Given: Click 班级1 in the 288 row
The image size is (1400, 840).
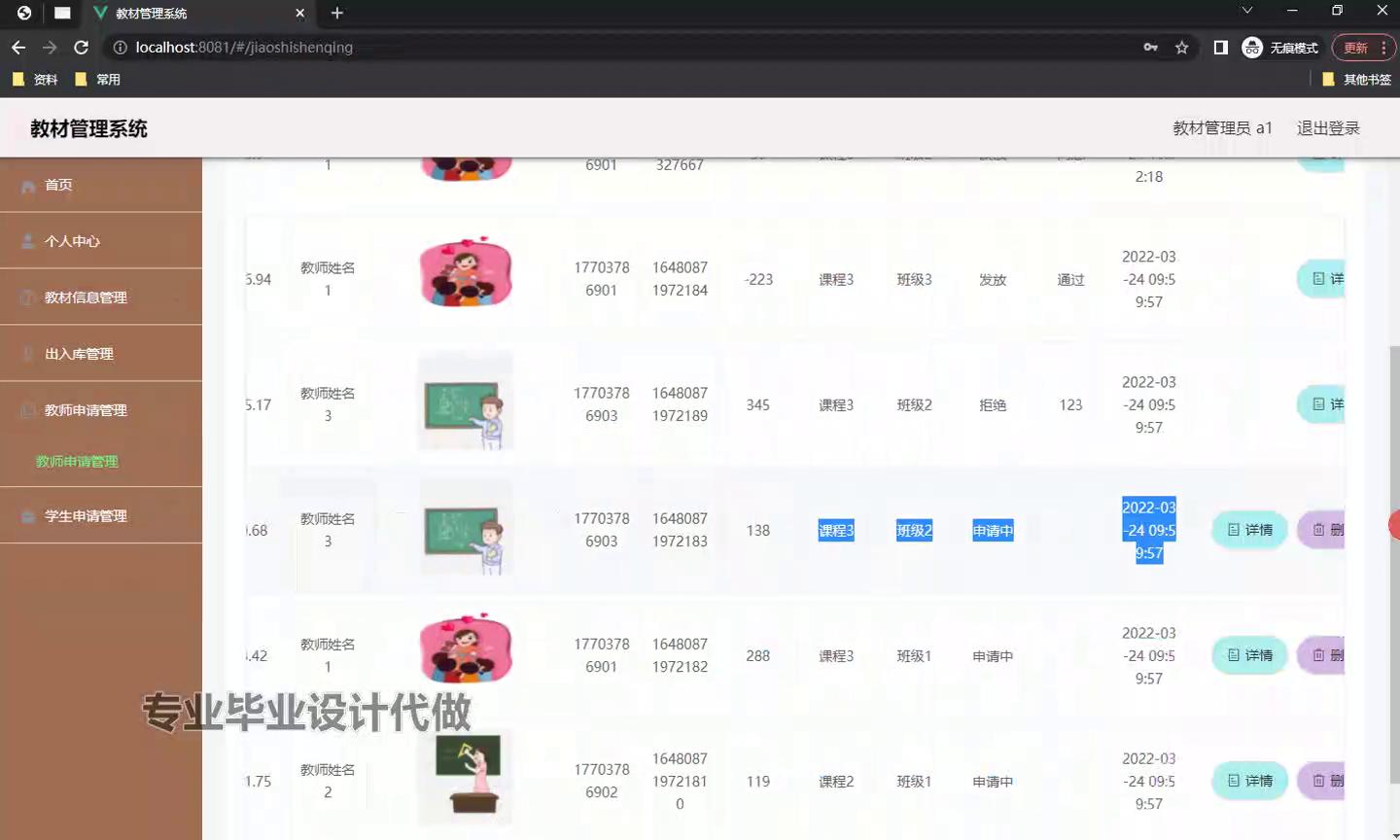Looking at the screenshot, I should (x=914, y=656).
